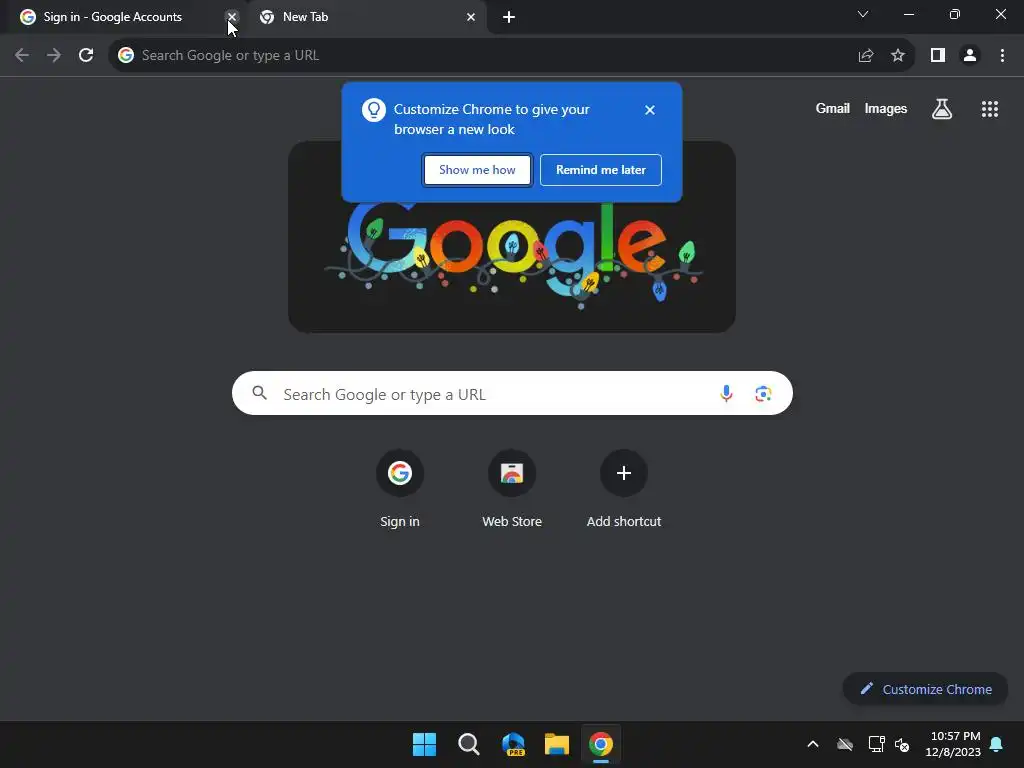The image size is (1024, 768).
Task: Open File Explorer from the taskbar
Action: [x=557, y=744]
